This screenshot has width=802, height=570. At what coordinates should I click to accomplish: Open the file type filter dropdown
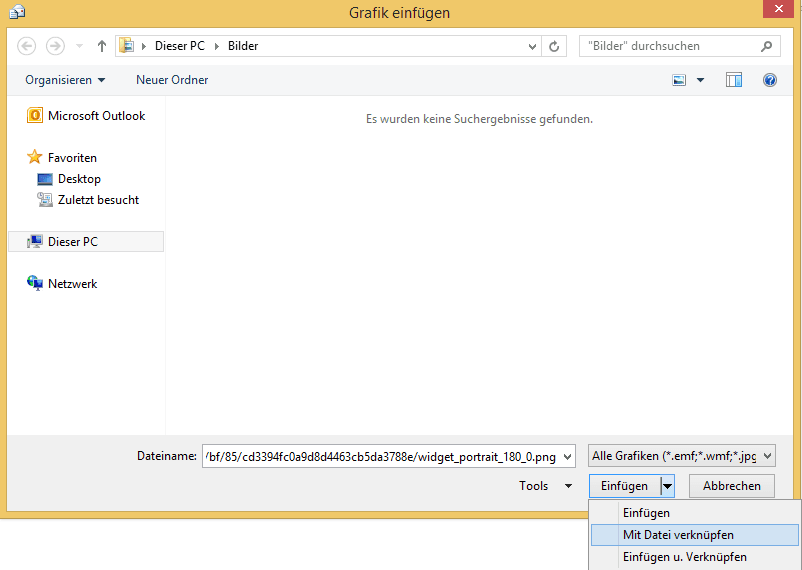pos(682,456)
